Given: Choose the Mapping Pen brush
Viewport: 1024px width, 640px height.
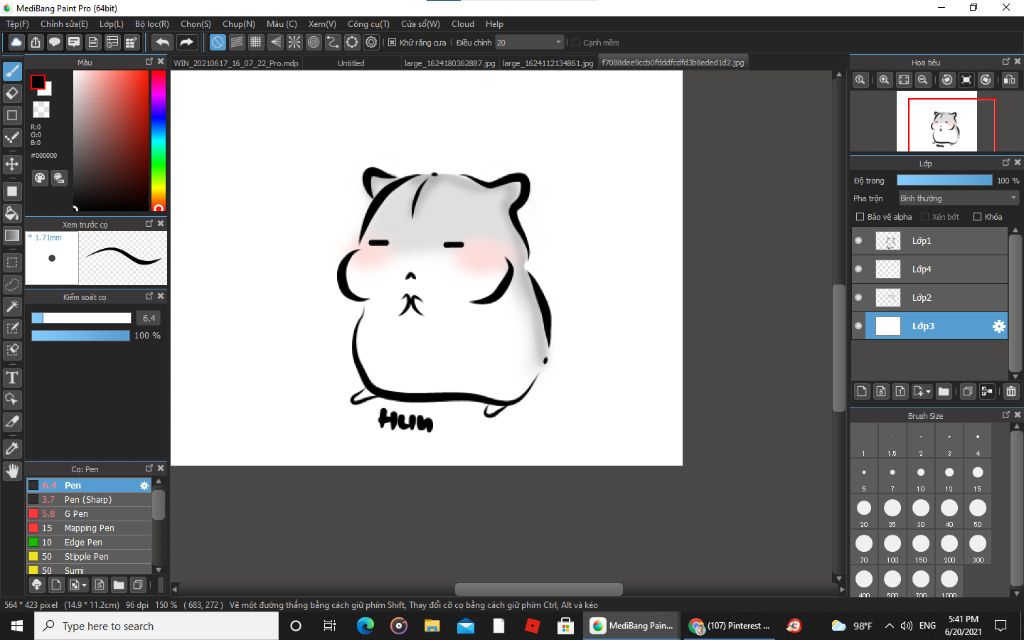Looking at the screenshot, I should point(89,528).
